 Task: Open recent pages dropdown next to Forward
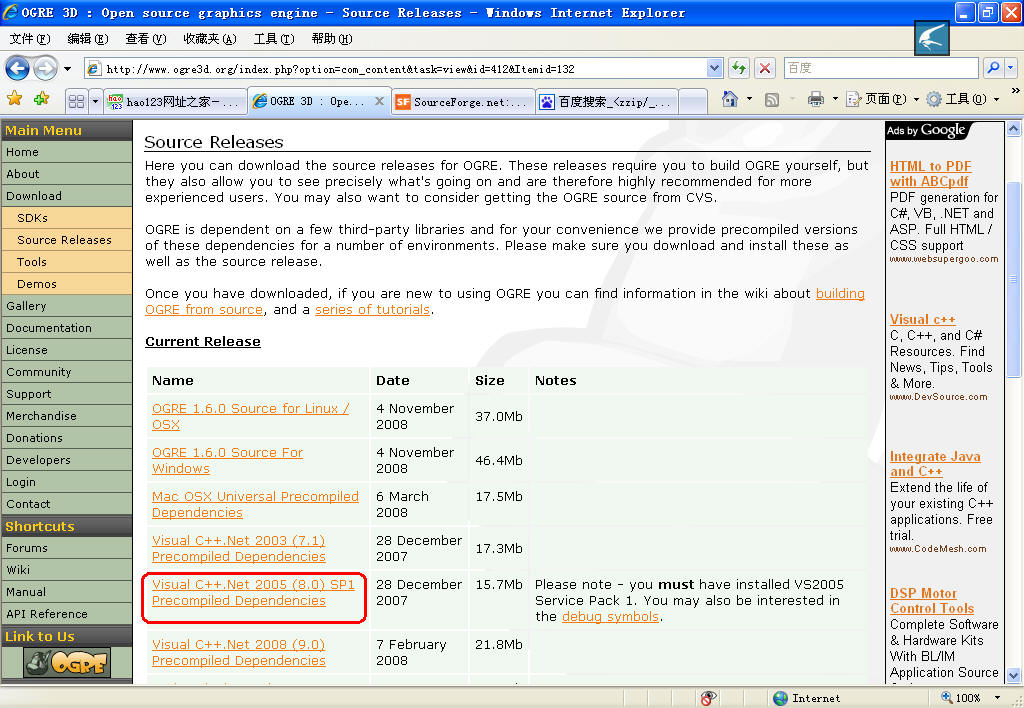tap(67, 68)
